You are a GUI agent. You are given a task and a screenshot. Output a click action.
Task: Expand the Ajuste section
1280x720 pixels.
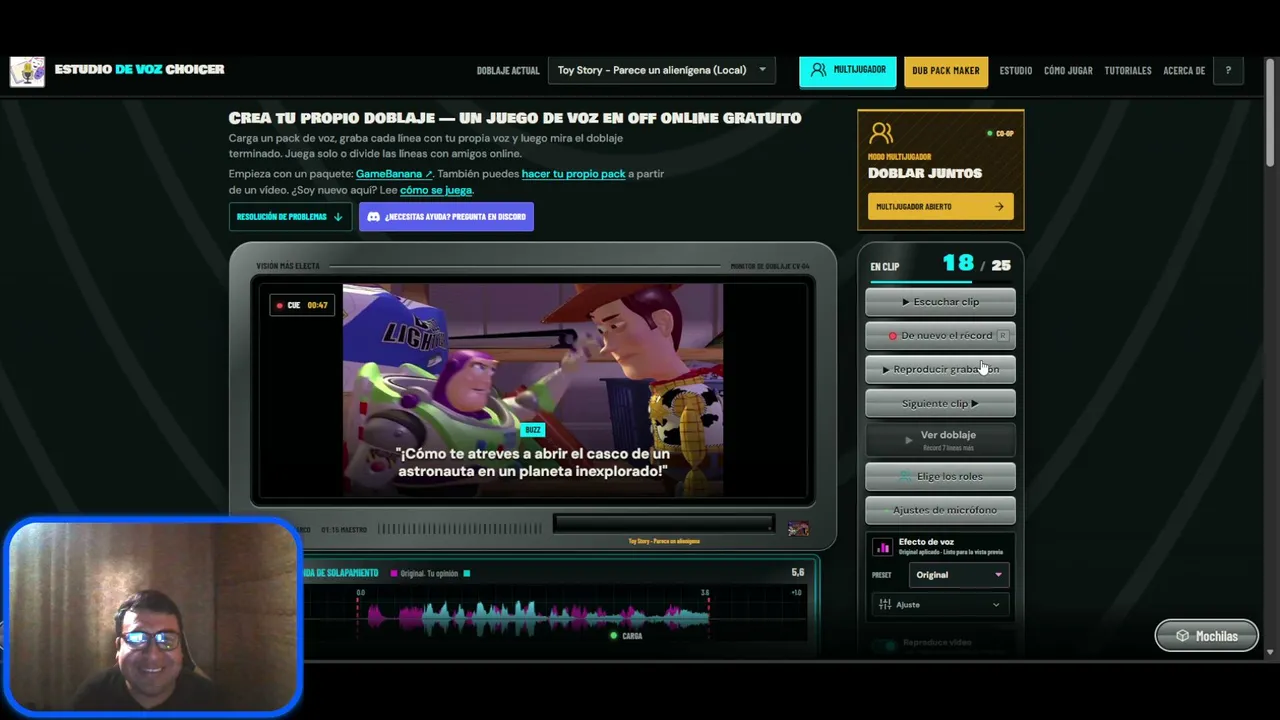939,605
